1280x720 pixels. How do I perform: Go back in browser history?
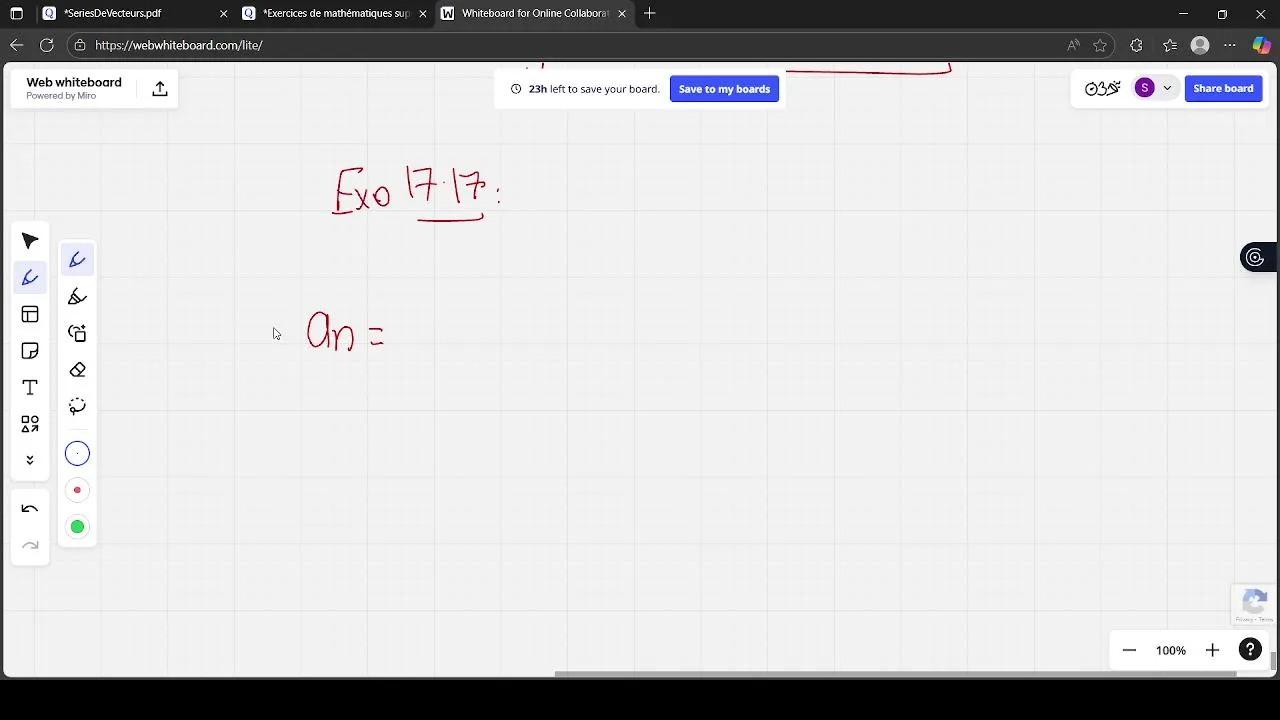[x=16, y=45]
